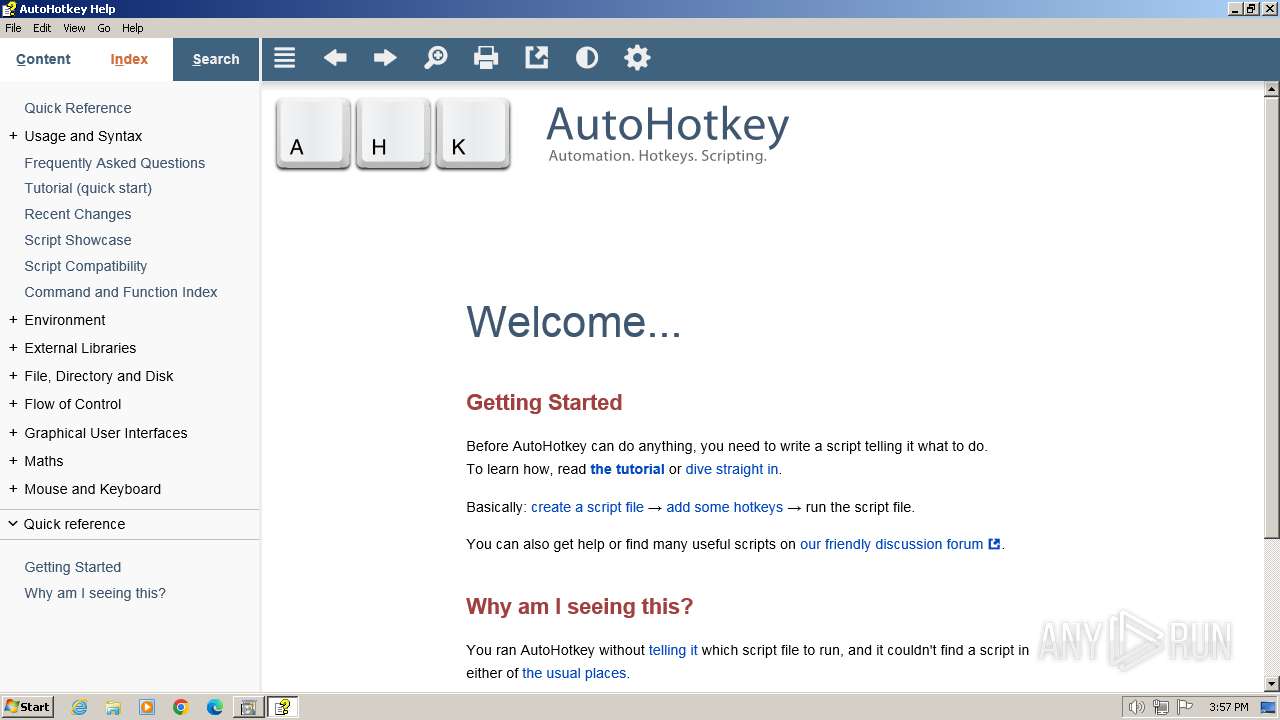Open 'the tutorial' link
The height and width of the screenshot is (720, 1280).
tap(627, 469)
